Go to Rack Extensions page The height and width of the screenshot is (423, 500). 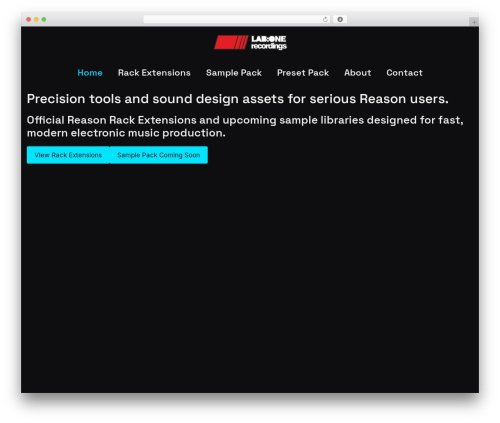(x=154, y=73)
